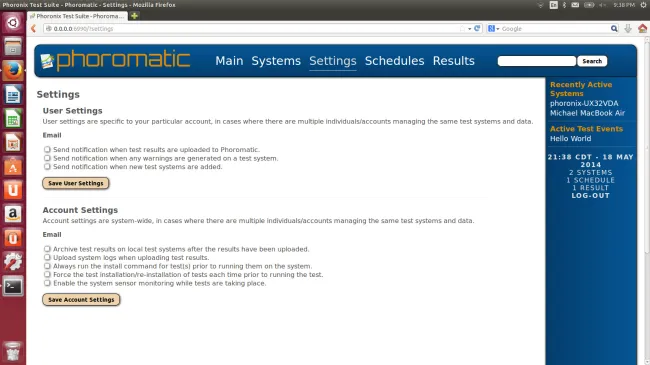This screenshot has height=365, width=650.
Task: Open the Hello World test event
Action: point(570,139)
